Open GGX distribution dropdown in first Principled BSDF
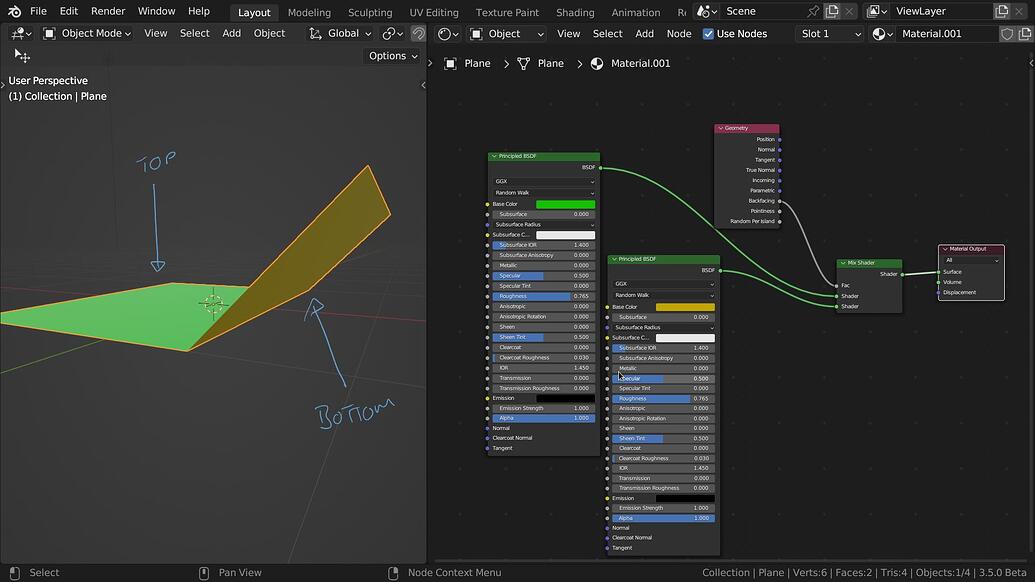Image resolution: width=1035 pixels, height=582 pixels. [544, 181]
